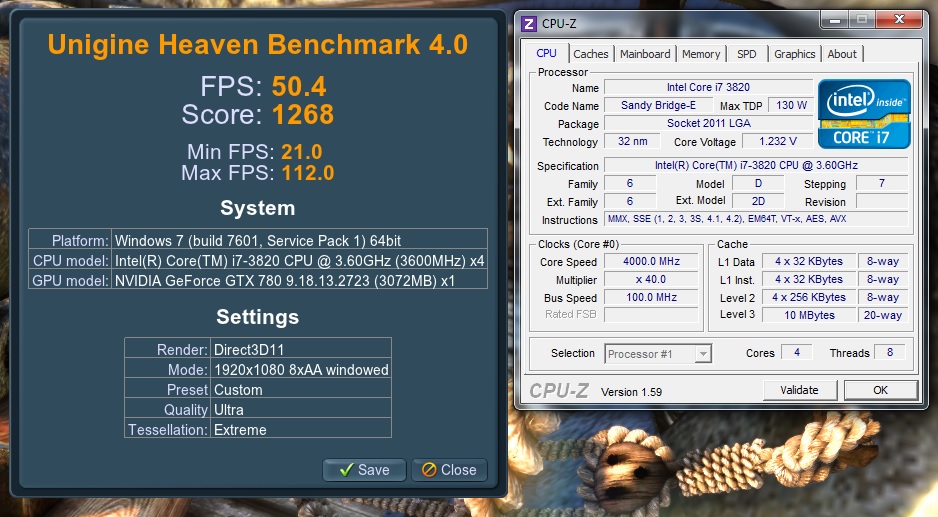This screenshot has width=938, height=517.
Task: Click the Multiplier value x 40.0
Action: pos(651,279)
